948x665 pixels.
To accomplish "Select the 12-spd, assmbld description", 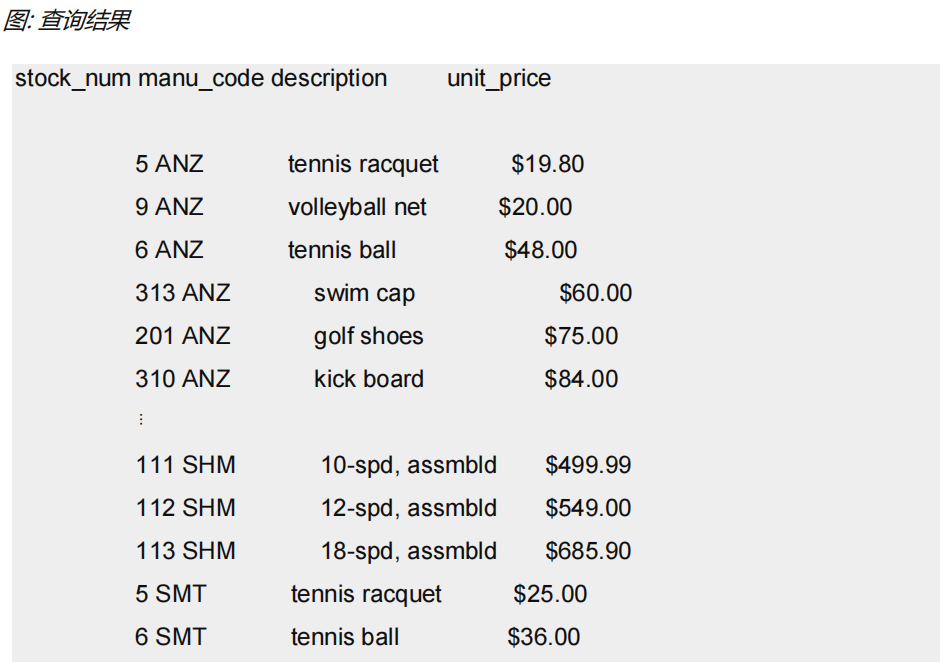I will click(x=408, y=508).
